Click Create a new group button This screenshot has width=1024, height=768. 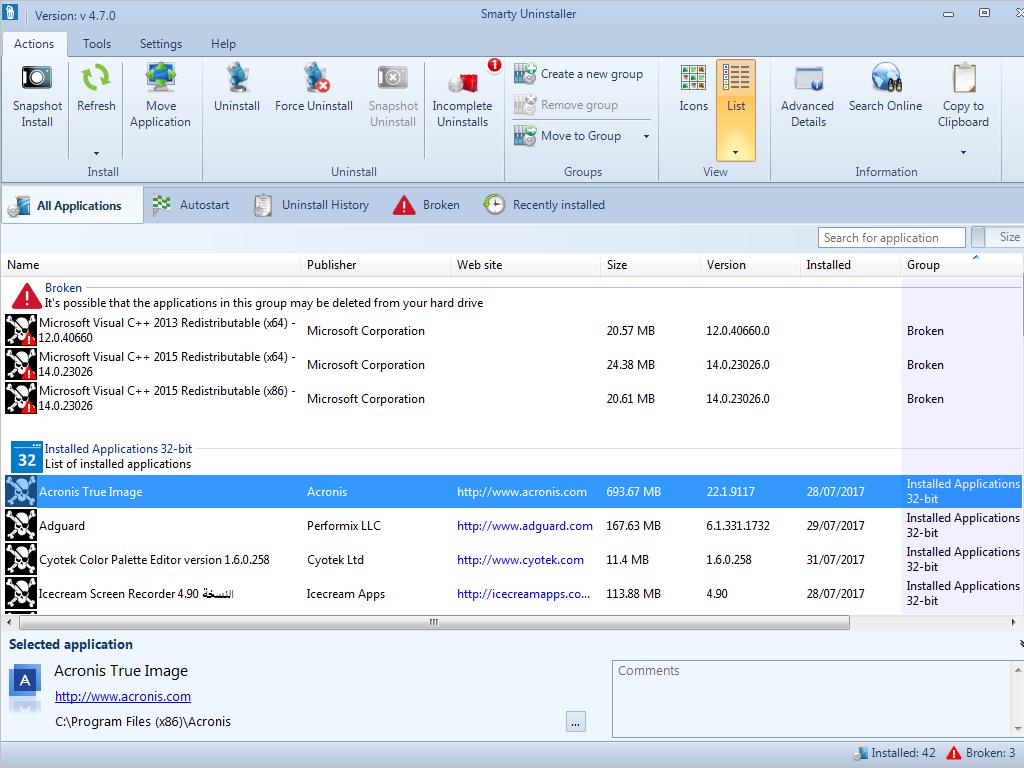coord(580,74)
